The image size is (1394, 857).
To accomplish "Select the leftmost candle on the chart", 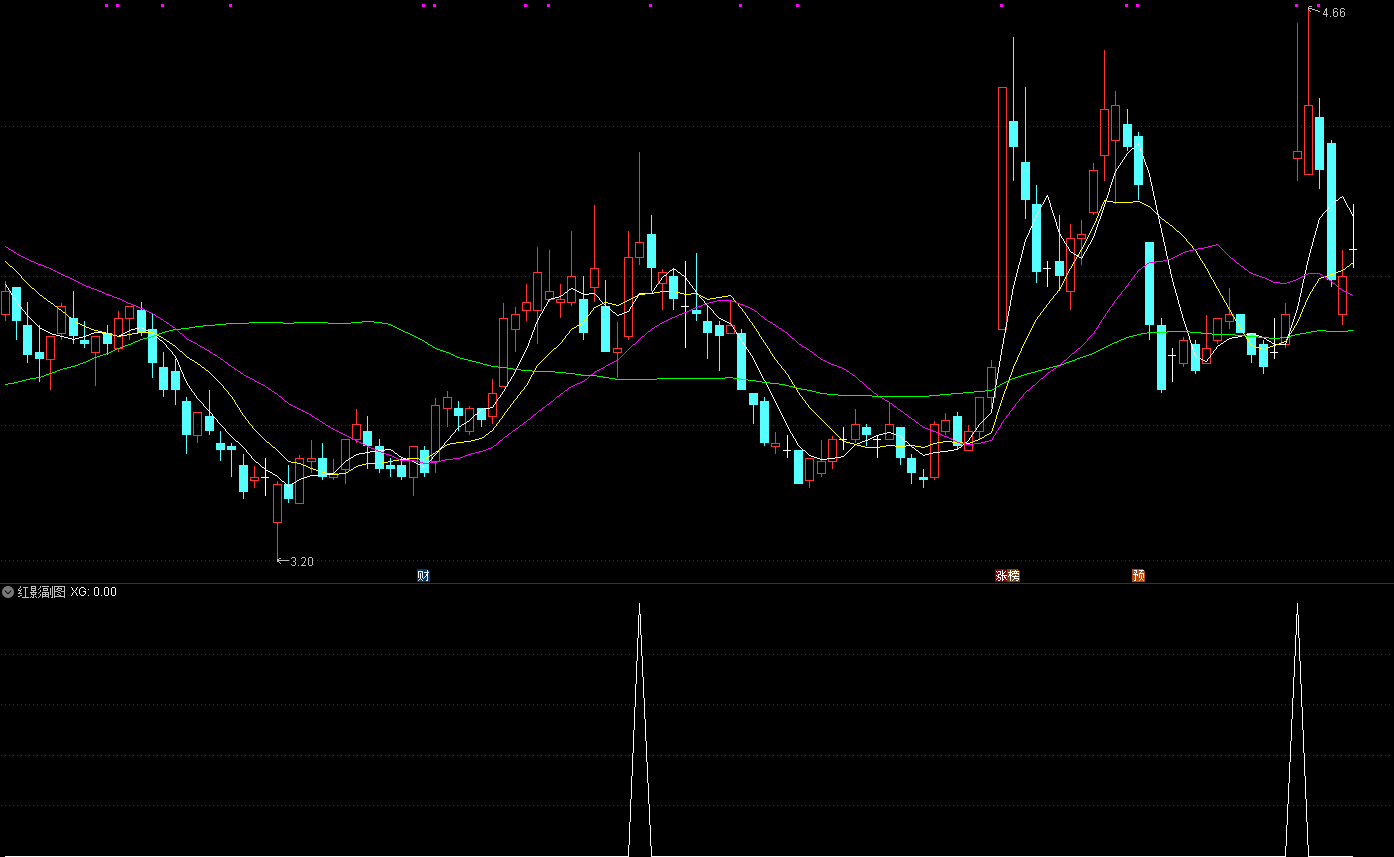I will click(5, 302).
